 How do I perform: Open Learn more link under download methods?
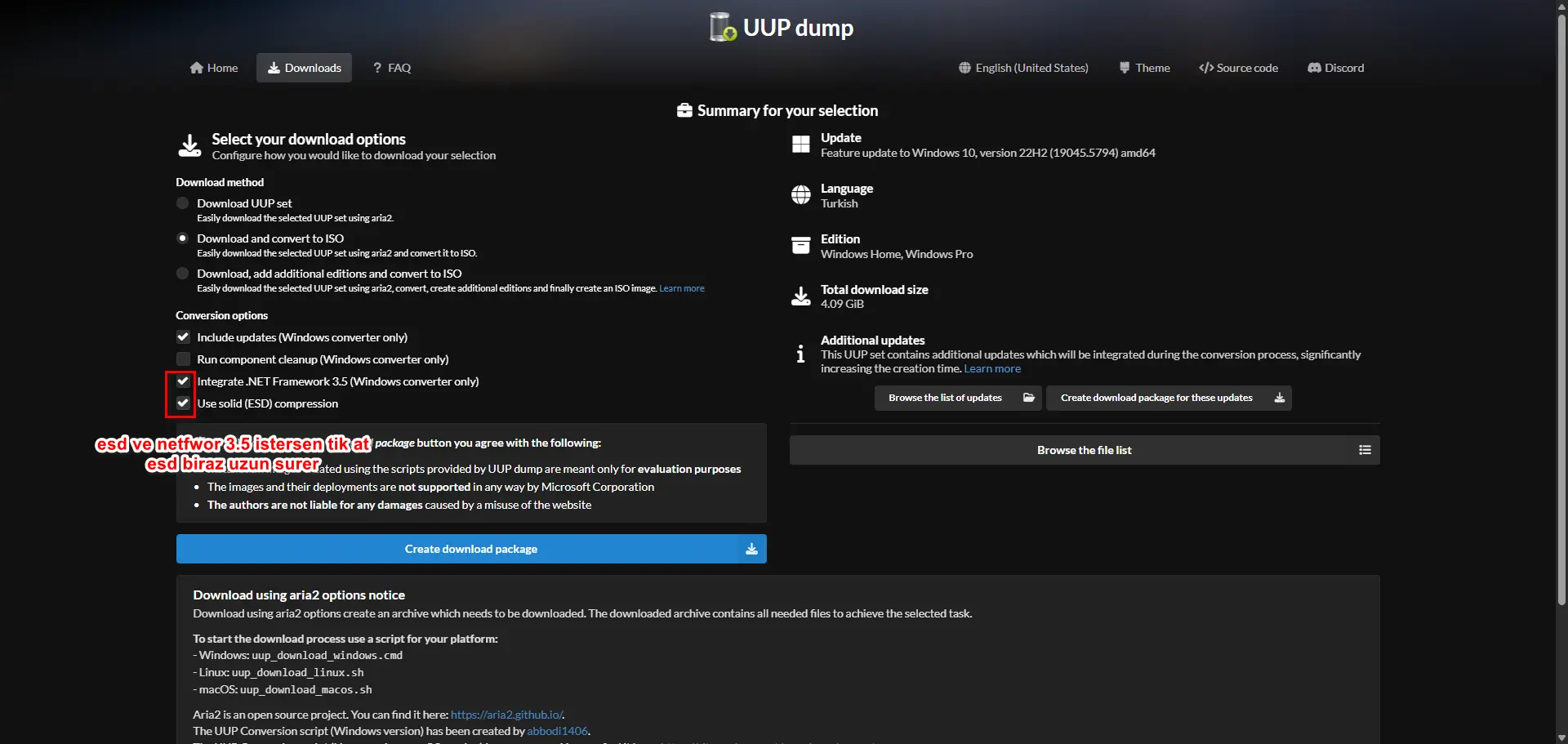point(682,288)
